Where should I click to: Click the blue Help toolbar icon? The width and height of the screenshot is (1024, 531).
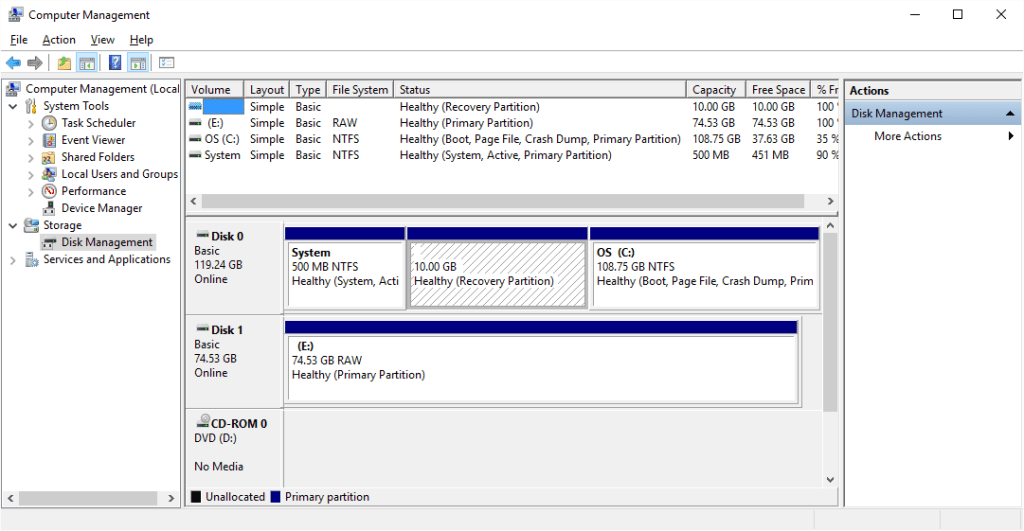(115, 63)
